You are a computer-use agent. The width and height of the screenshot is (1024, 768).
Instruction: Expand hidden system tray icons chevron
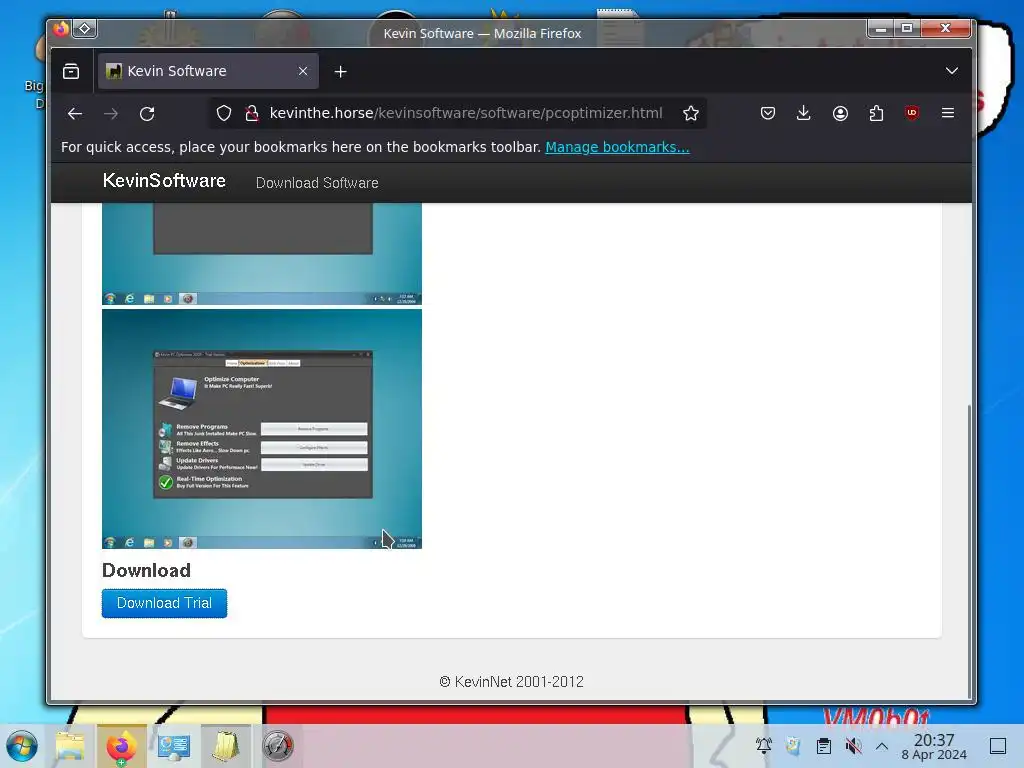882,746
